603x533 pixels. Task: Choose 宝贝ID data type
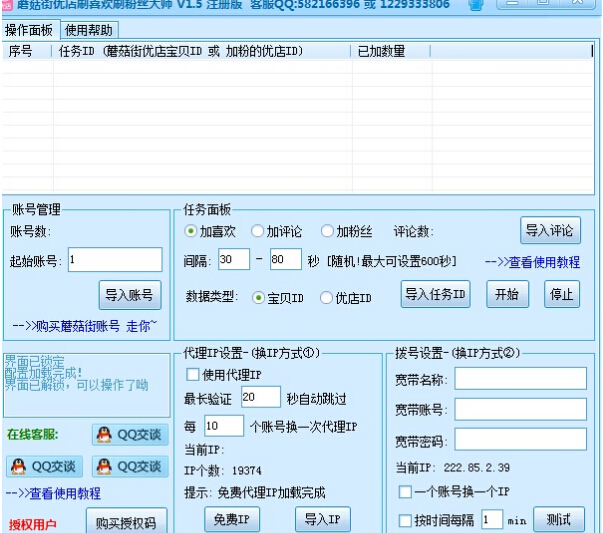coord(278,298)
